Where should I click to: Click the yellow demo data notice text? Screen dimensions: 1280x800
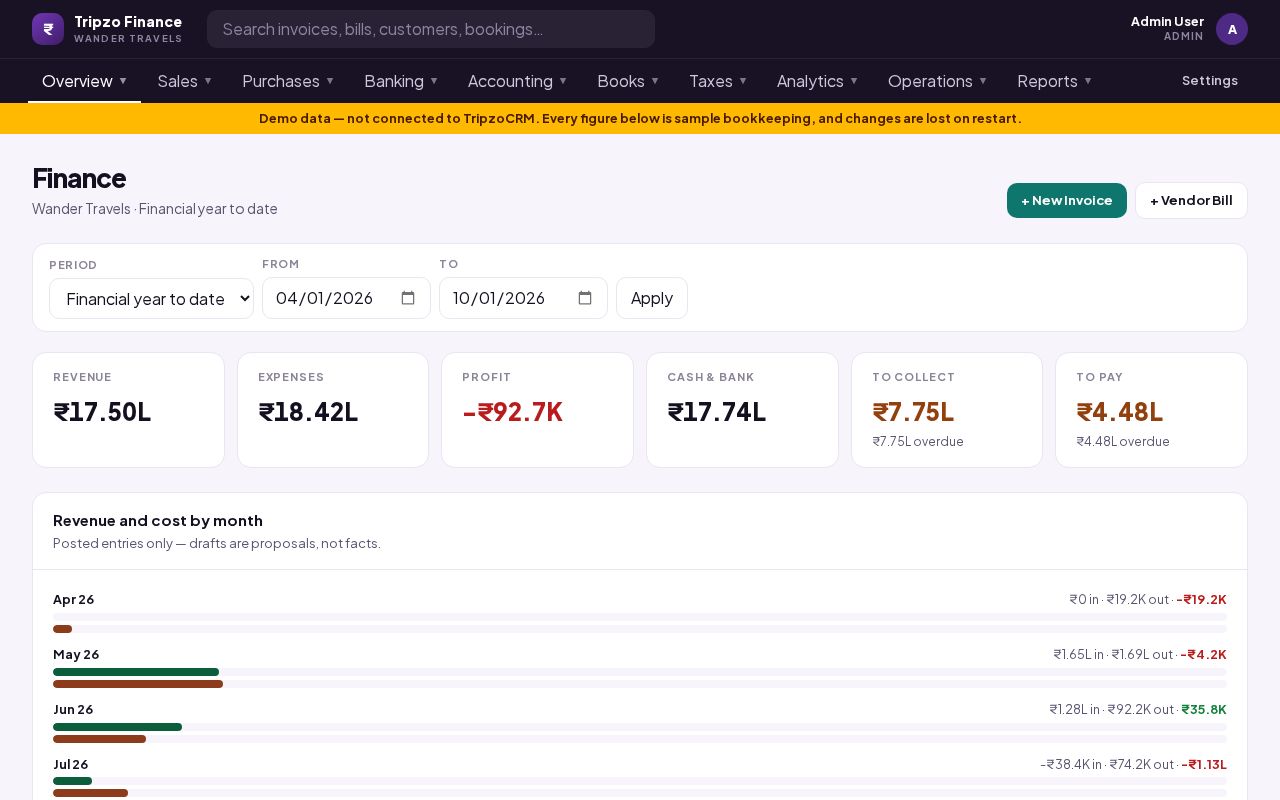640,119
